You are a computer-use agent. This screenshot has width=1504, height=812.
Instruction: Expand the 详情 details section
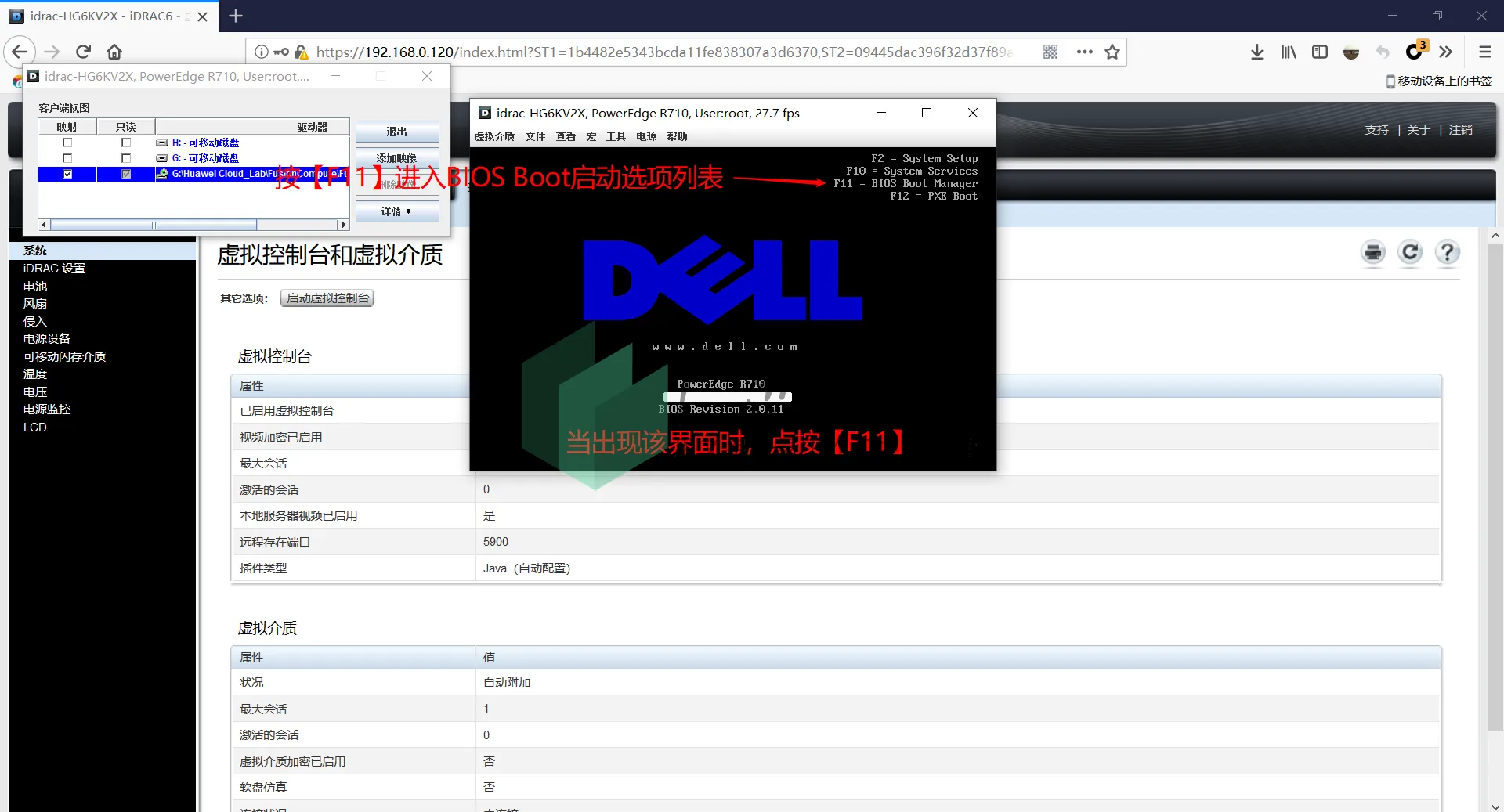tap(397, 211)
